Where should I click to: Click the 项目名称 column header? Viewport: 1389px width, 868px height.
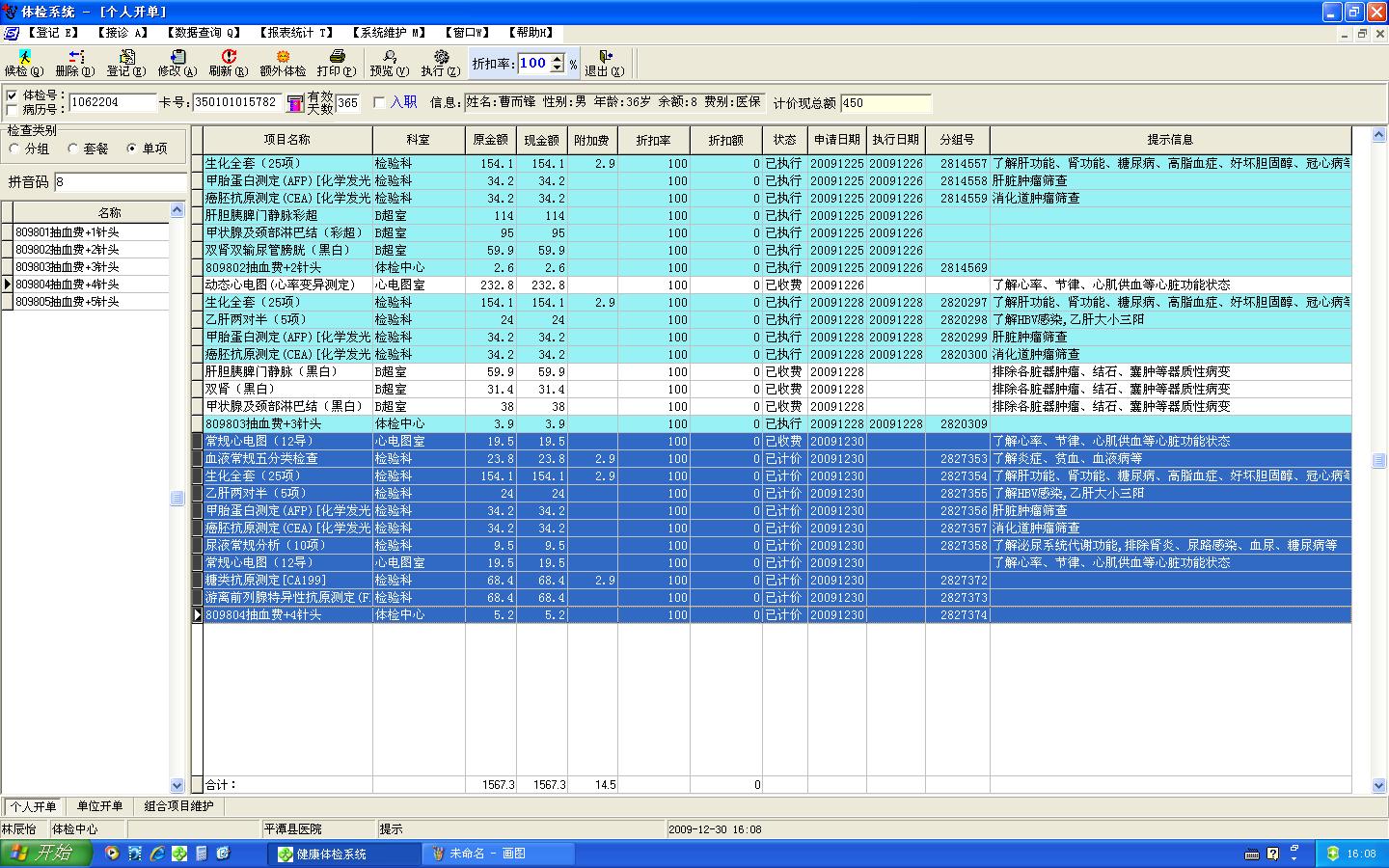(x=287, y=140)
